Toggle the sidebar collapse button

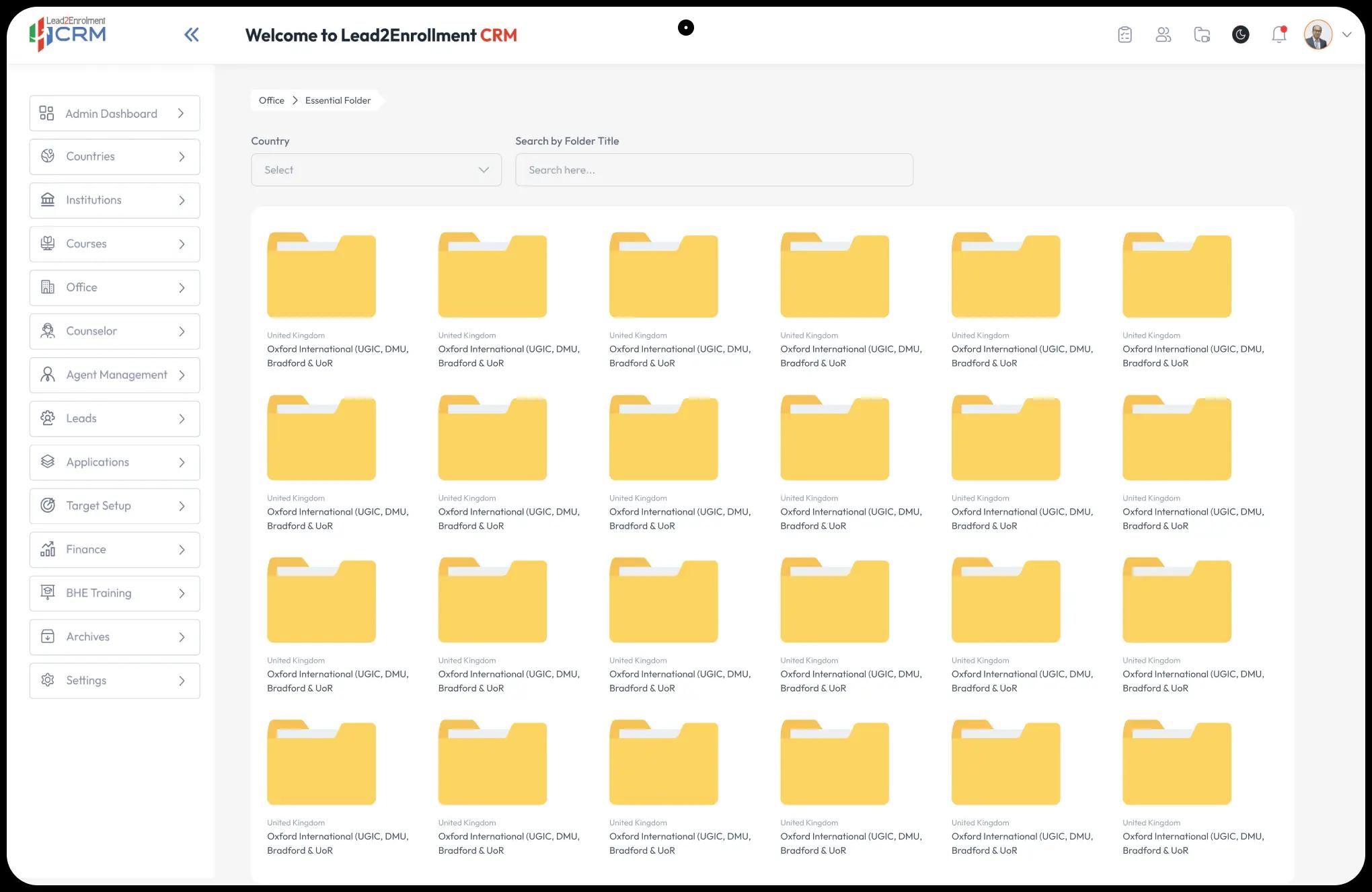190,34
